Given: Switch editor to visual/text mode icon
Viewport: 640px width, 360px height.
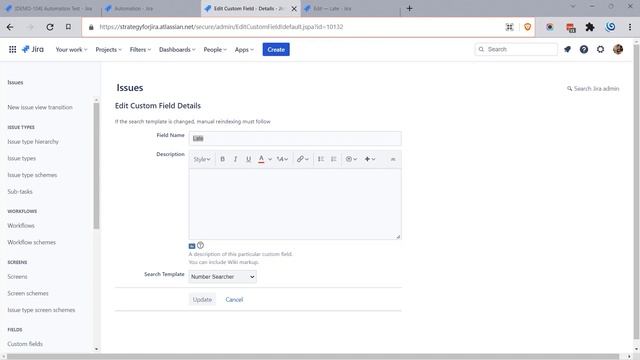Looking at the screenshot, I should pyautogui.click(x=192, y=246).
